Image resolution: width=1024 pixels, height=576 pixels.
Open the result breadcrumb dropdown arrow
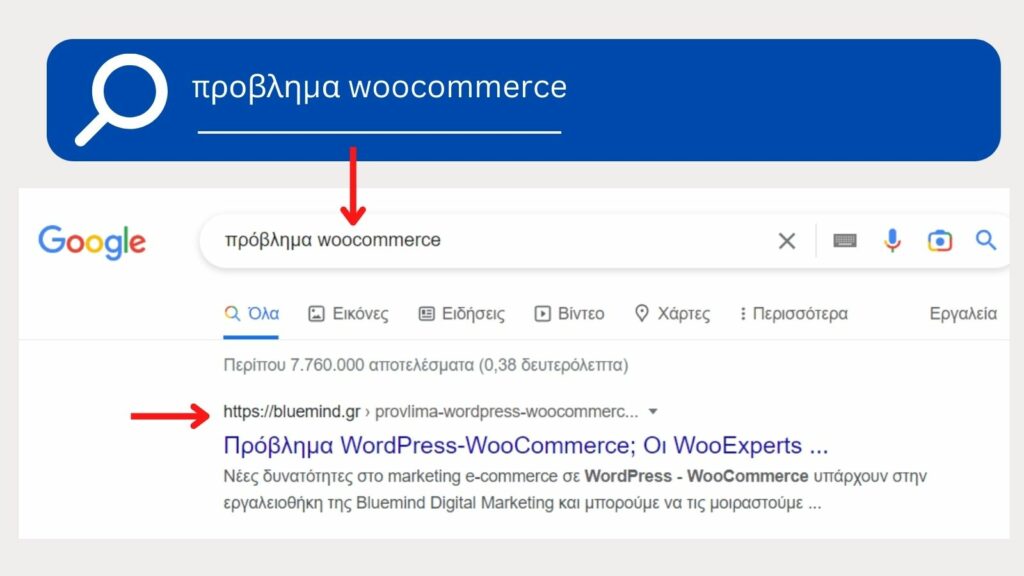pos(654,410)
